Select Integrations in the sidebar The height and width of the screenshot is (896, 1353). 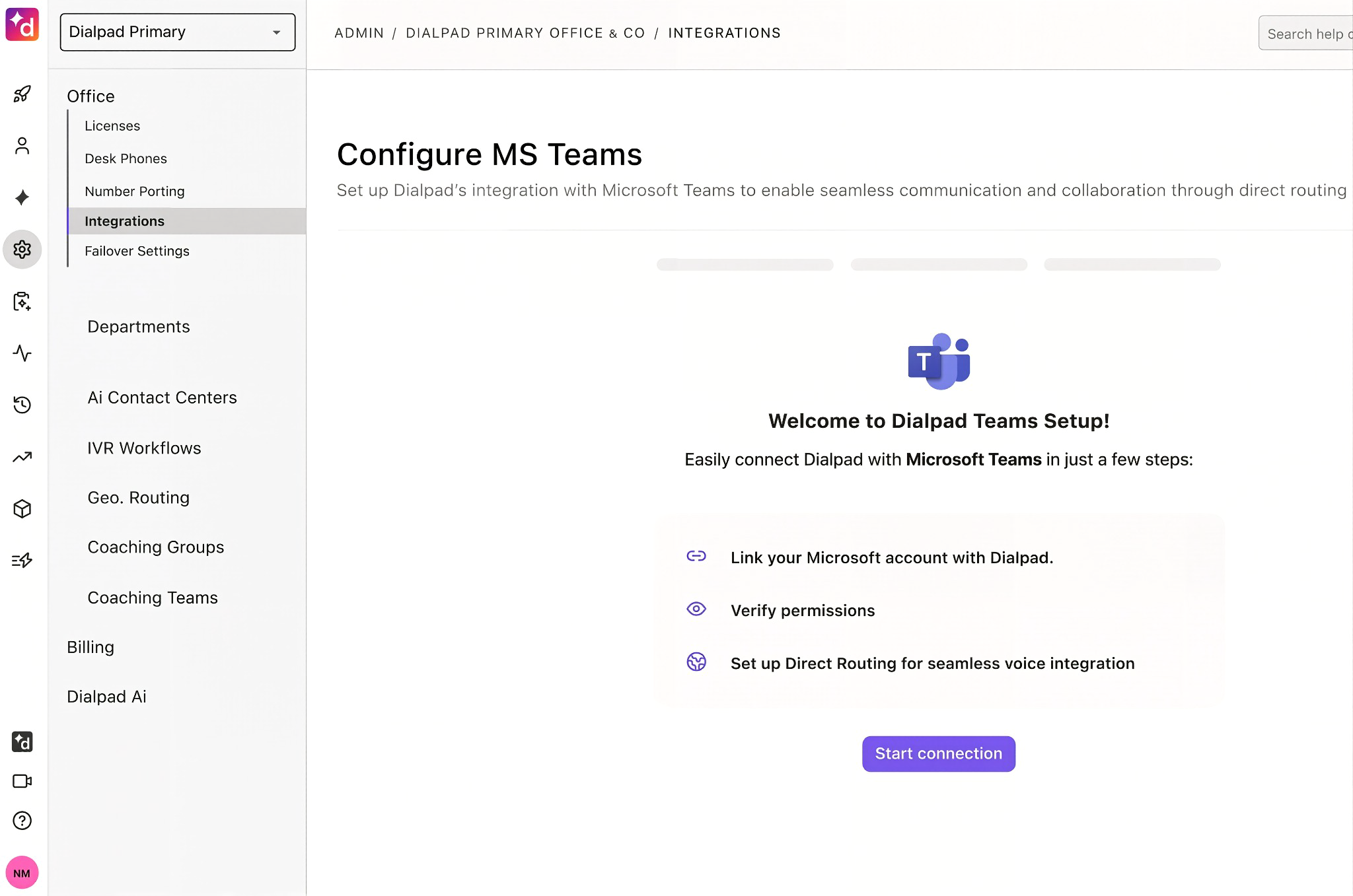[x=186, y=221]
